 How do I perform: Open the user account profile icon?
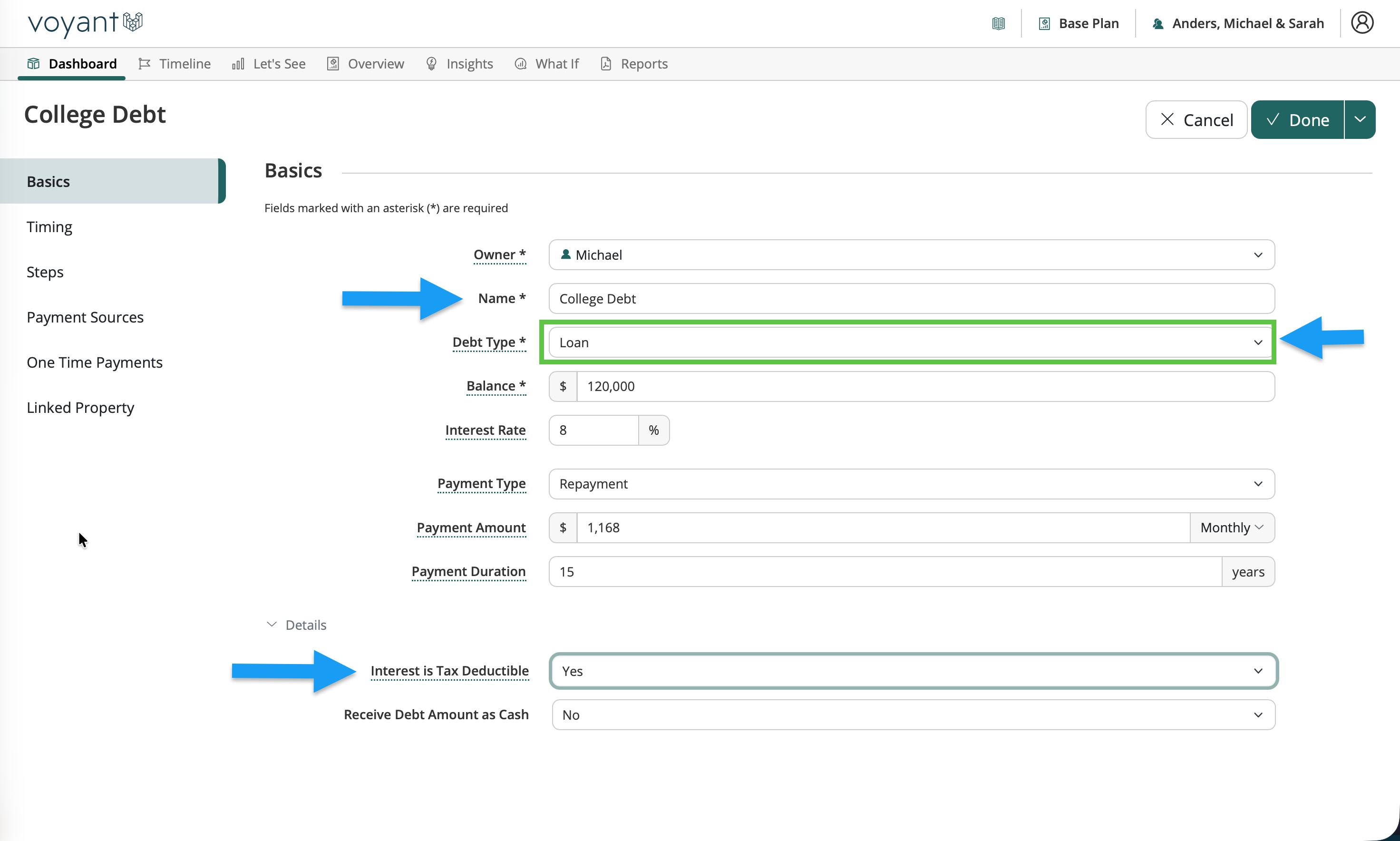(x=1362, y=23)
